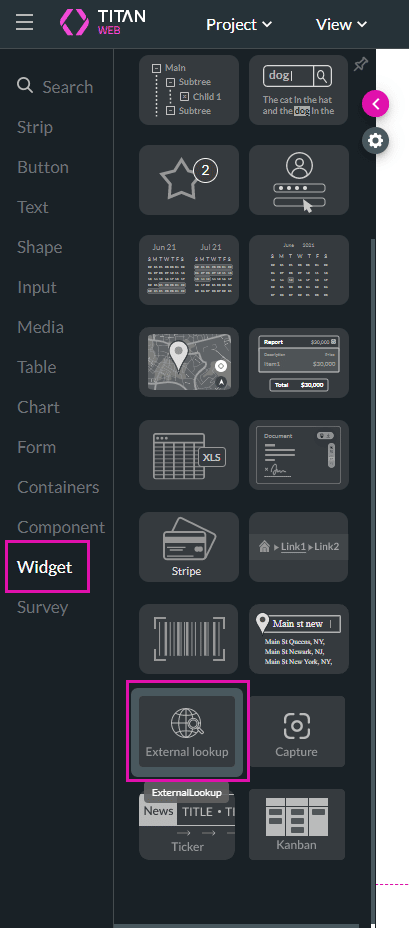This screenshot has width=409, height=928.
Task: Pick the XLS spreadsheet widget
Action: (x=189, y=455)
